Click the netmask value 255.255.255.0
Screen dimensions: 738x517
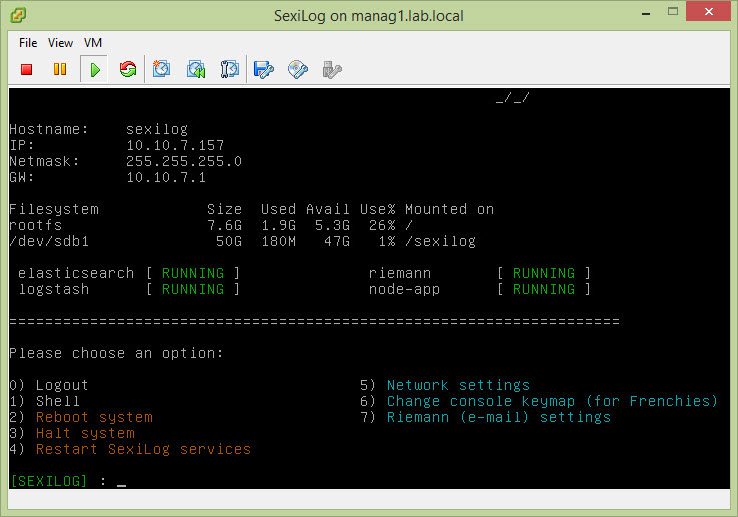pos(184,161)
